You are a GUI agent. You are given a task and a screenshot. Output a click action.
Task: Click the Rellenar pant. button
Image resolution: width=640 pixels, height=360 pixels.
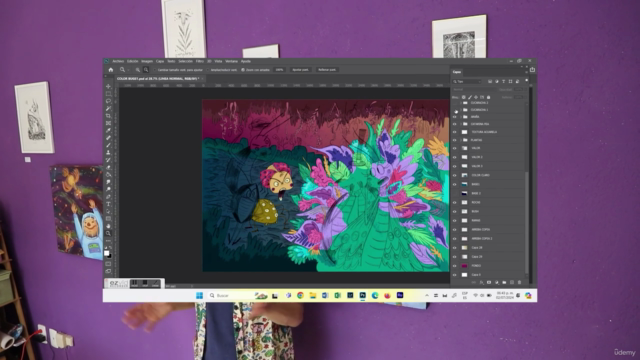pos(327,70)
